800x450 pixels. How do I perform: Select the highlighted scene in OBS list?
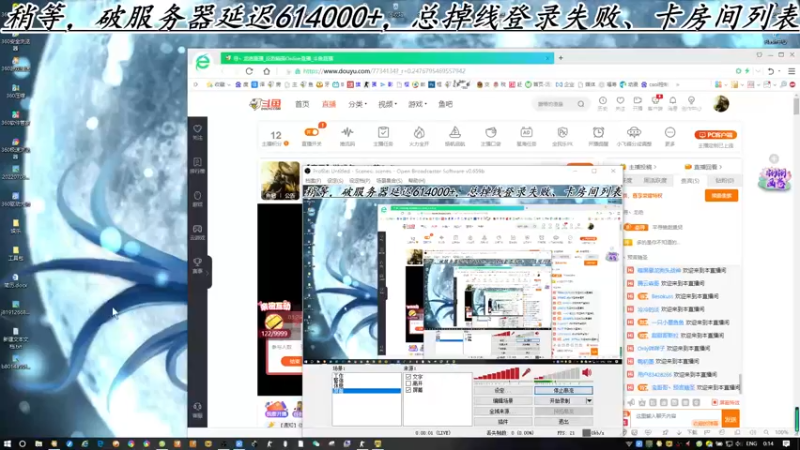pyautogui.click(x=366, y=391)
